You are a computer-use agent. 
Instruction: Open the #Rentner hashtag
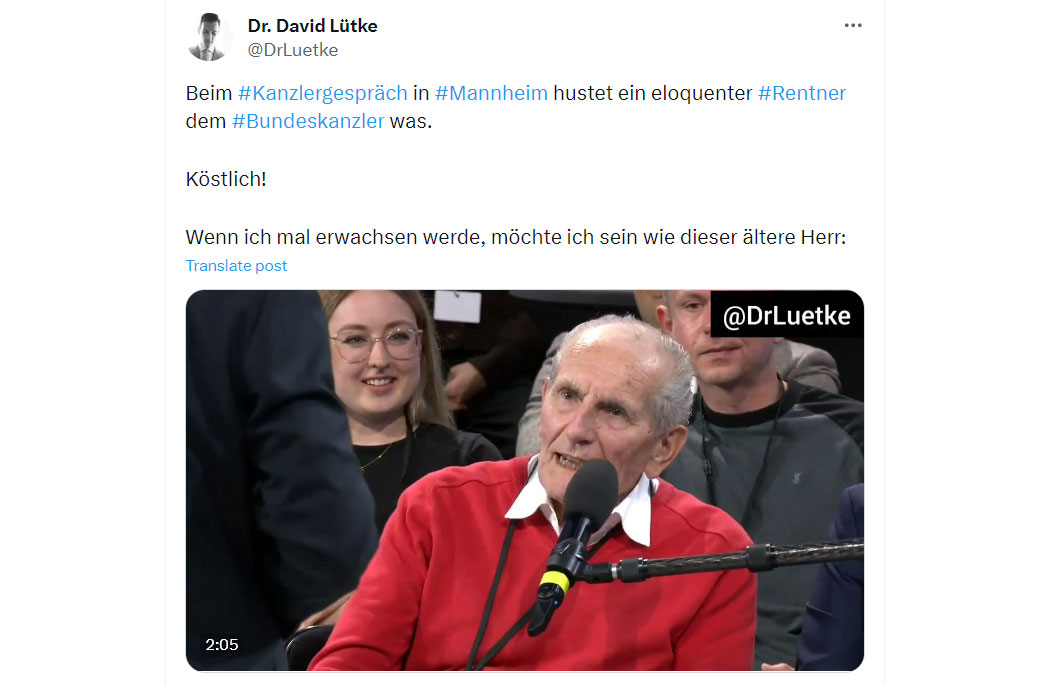pos(802,93)
